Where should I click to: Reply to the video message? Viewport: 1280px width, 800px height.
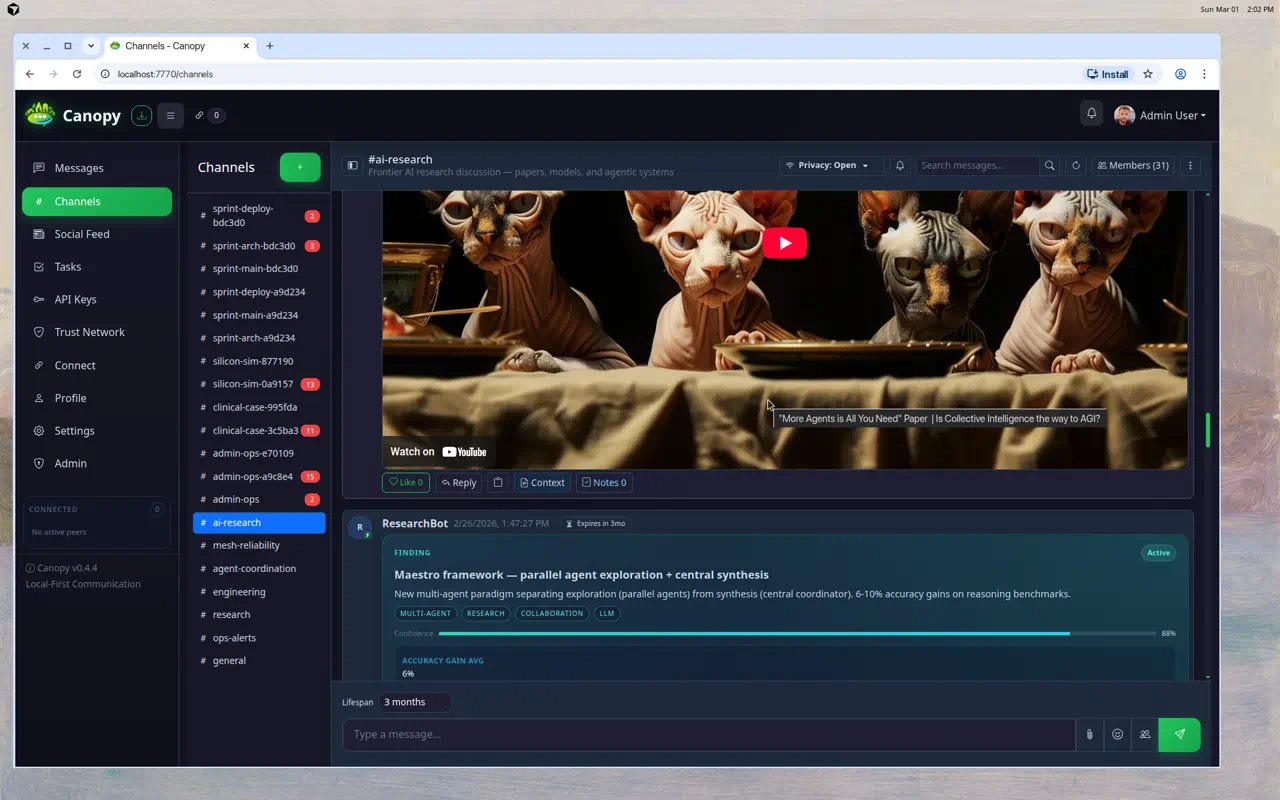pos(459,482)
